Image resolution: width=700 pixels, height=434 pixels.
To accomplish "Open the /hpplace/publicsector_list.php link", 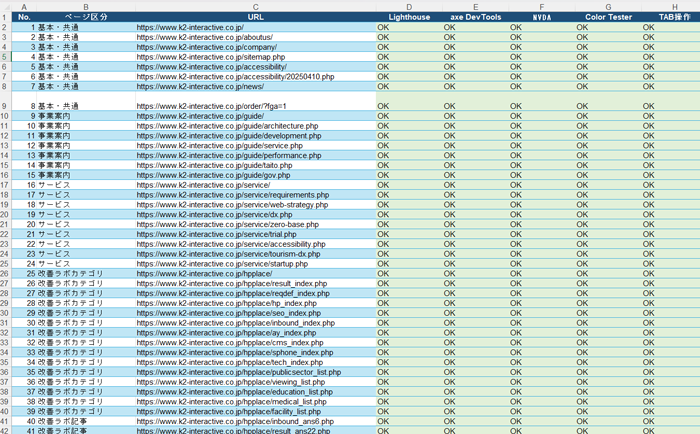I will [x=239, y=371].
